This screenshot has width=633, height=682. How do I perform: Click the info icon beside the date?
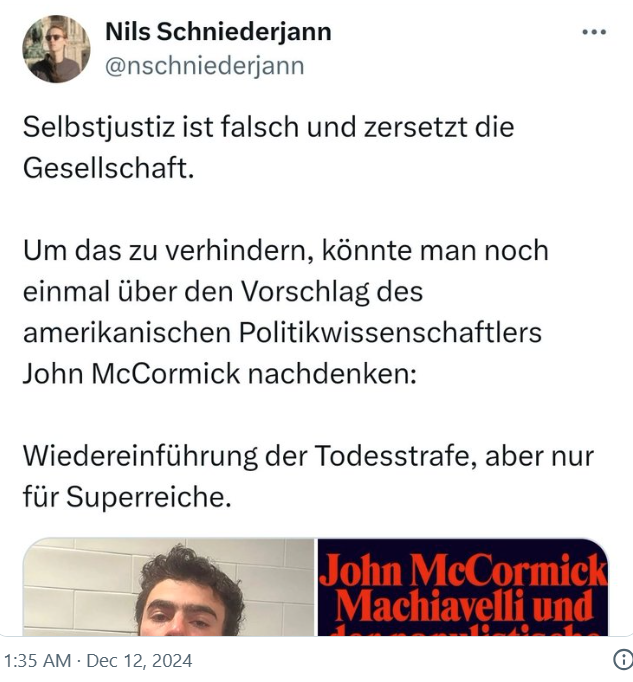(621, 660)
